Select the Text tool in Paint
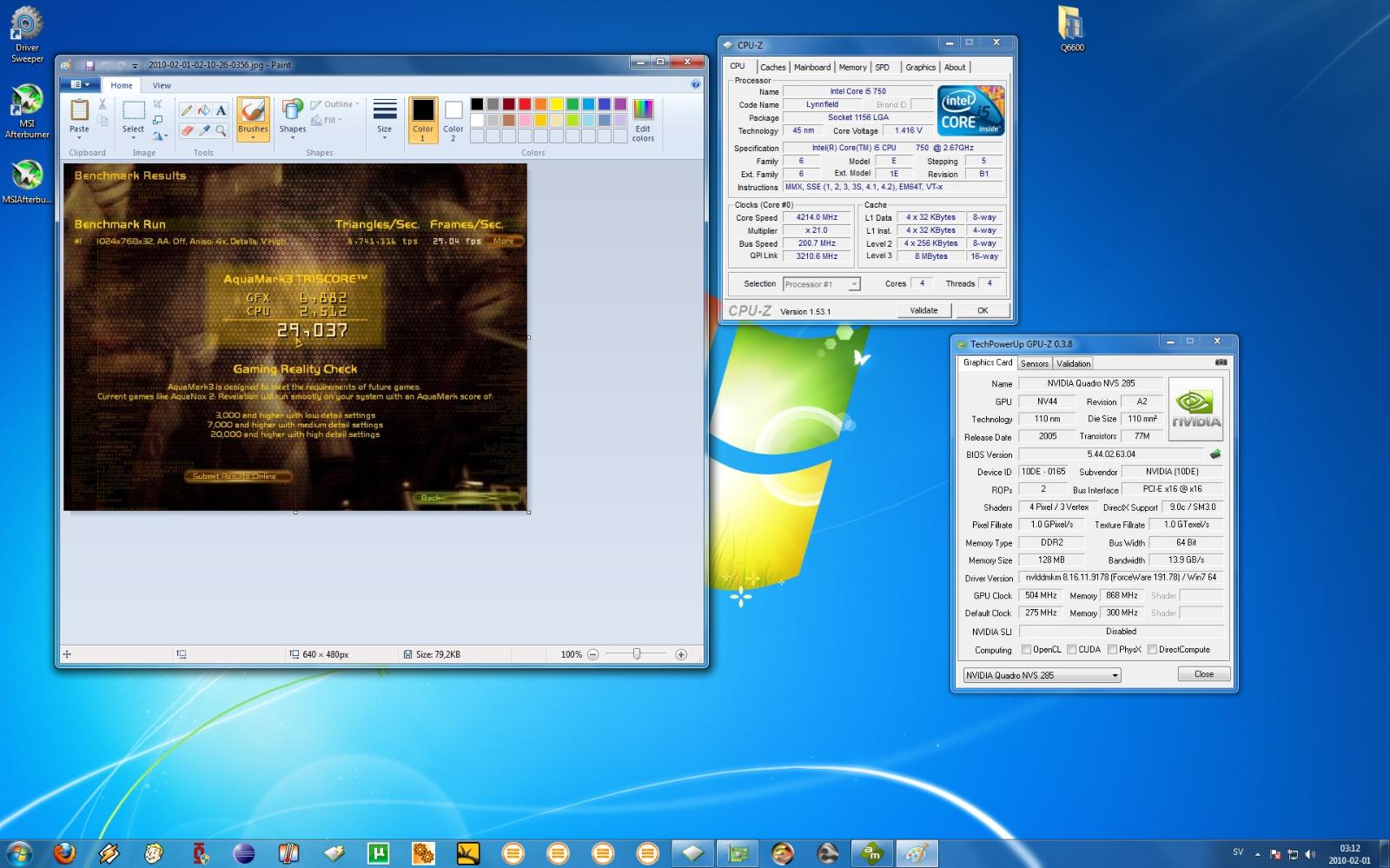Viewport: 1390px width, 868px height. click(x=221, y=110)
